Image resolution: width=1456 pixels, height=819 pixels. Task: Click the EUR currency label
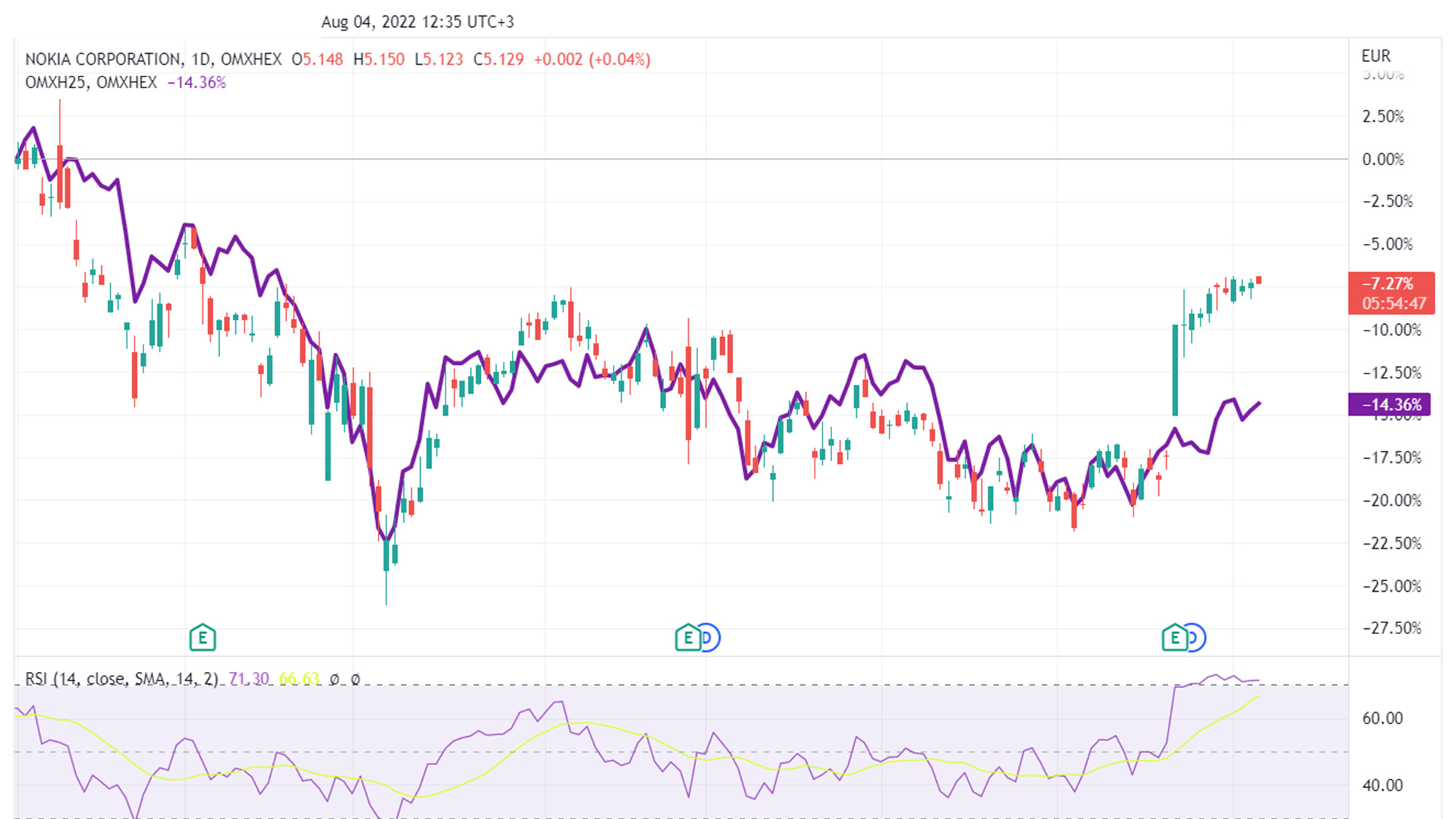point(1376,56)
